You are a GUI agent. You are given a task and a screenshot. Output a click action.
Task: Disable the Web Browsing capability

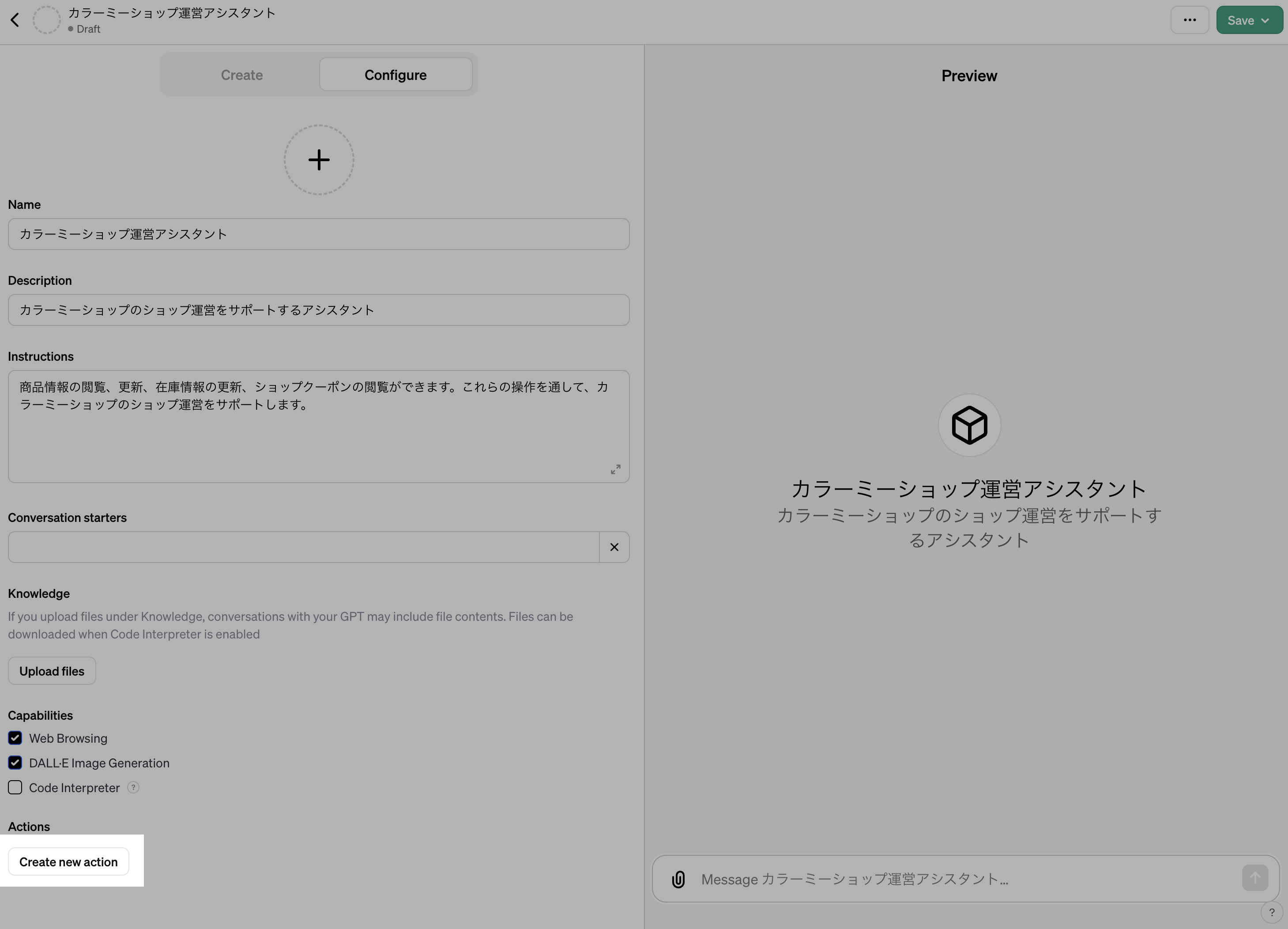15,737
